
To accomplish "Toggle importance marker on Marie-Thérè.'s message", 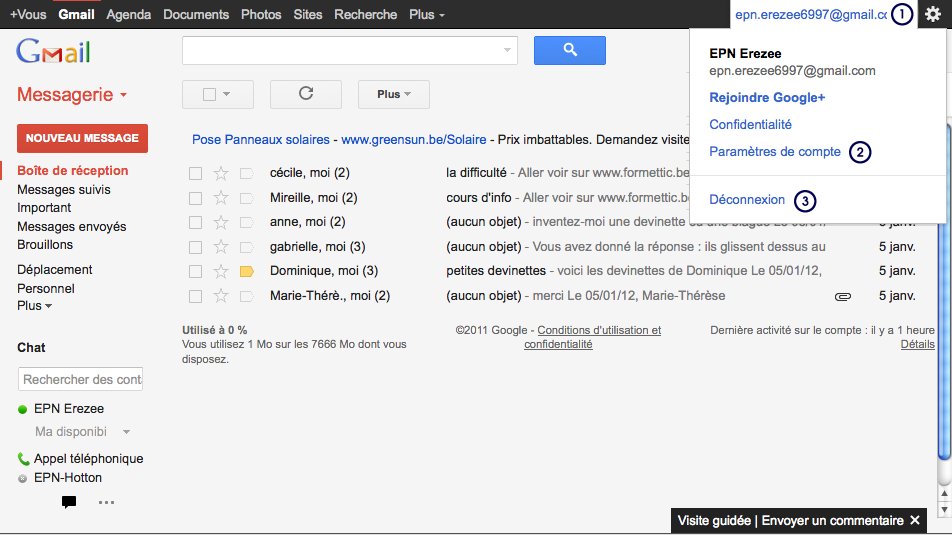I will point(246,296).
